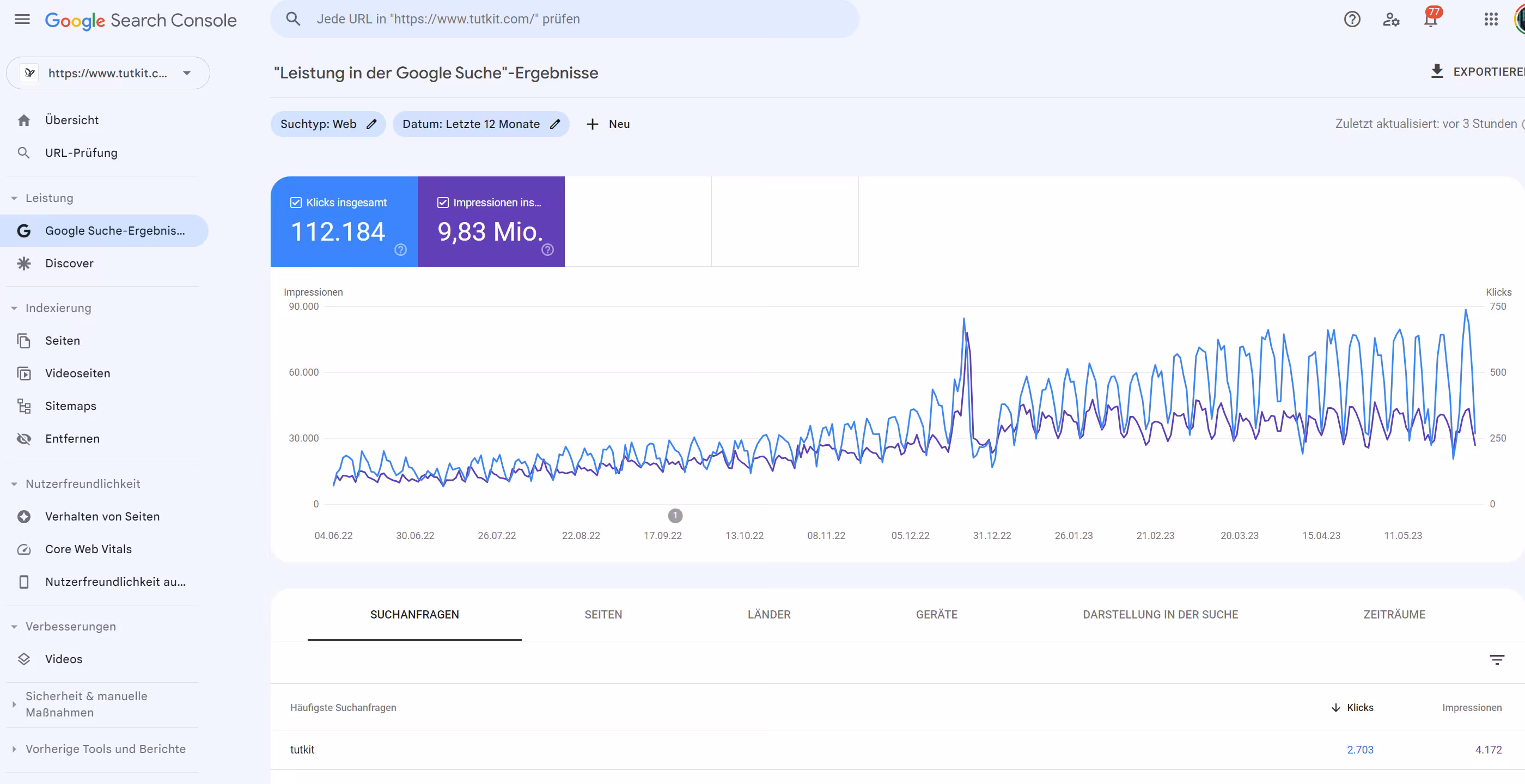Click the URL inspection search icon

tap(293, 19)
